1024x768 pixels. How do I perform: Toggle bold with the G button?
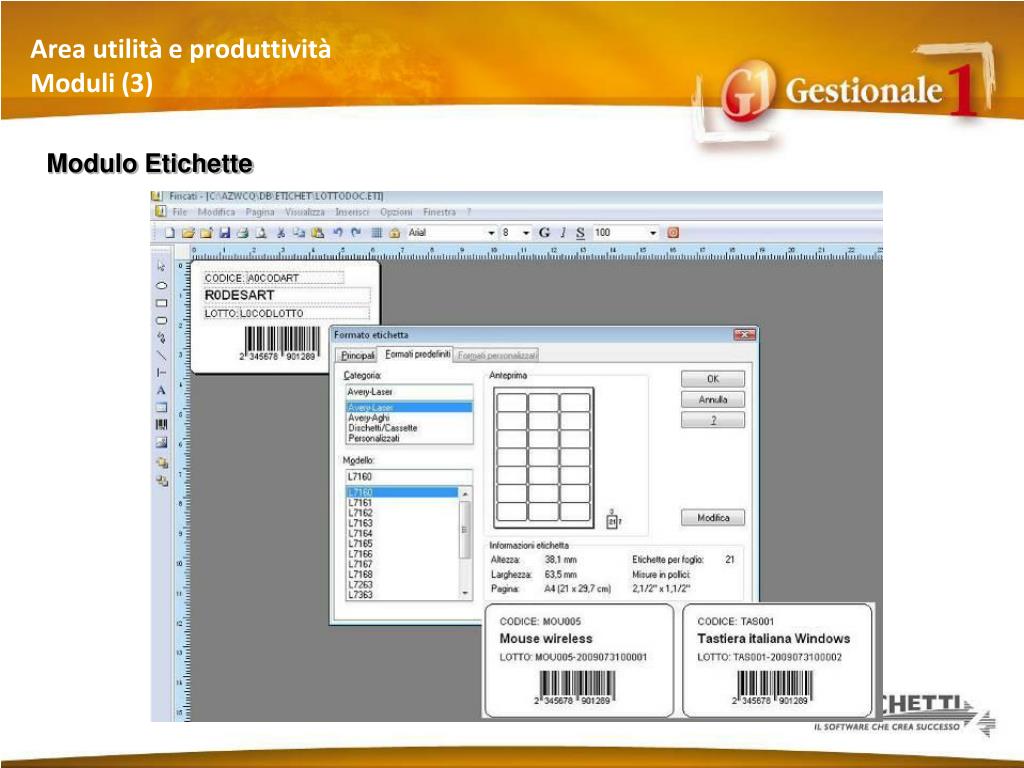pyautogui.click(x=544, y=232)
